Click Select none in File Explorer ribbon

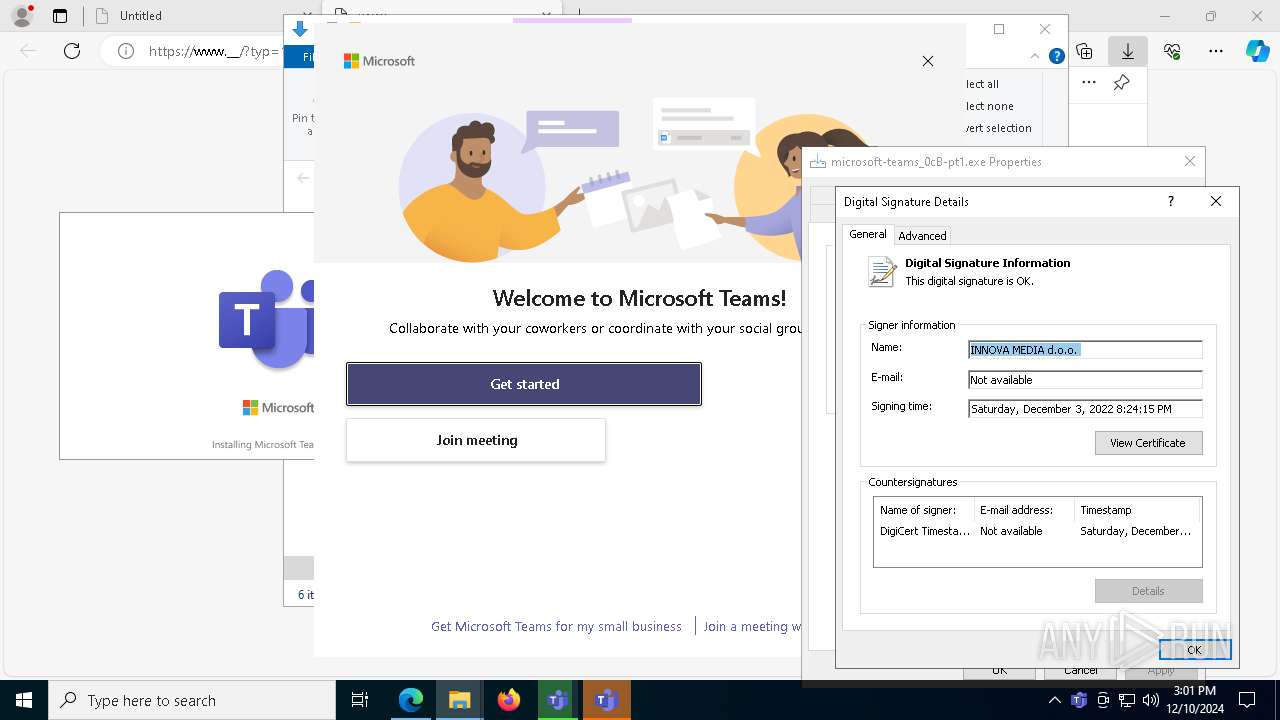pyautogui.click(x=989, y=106)
